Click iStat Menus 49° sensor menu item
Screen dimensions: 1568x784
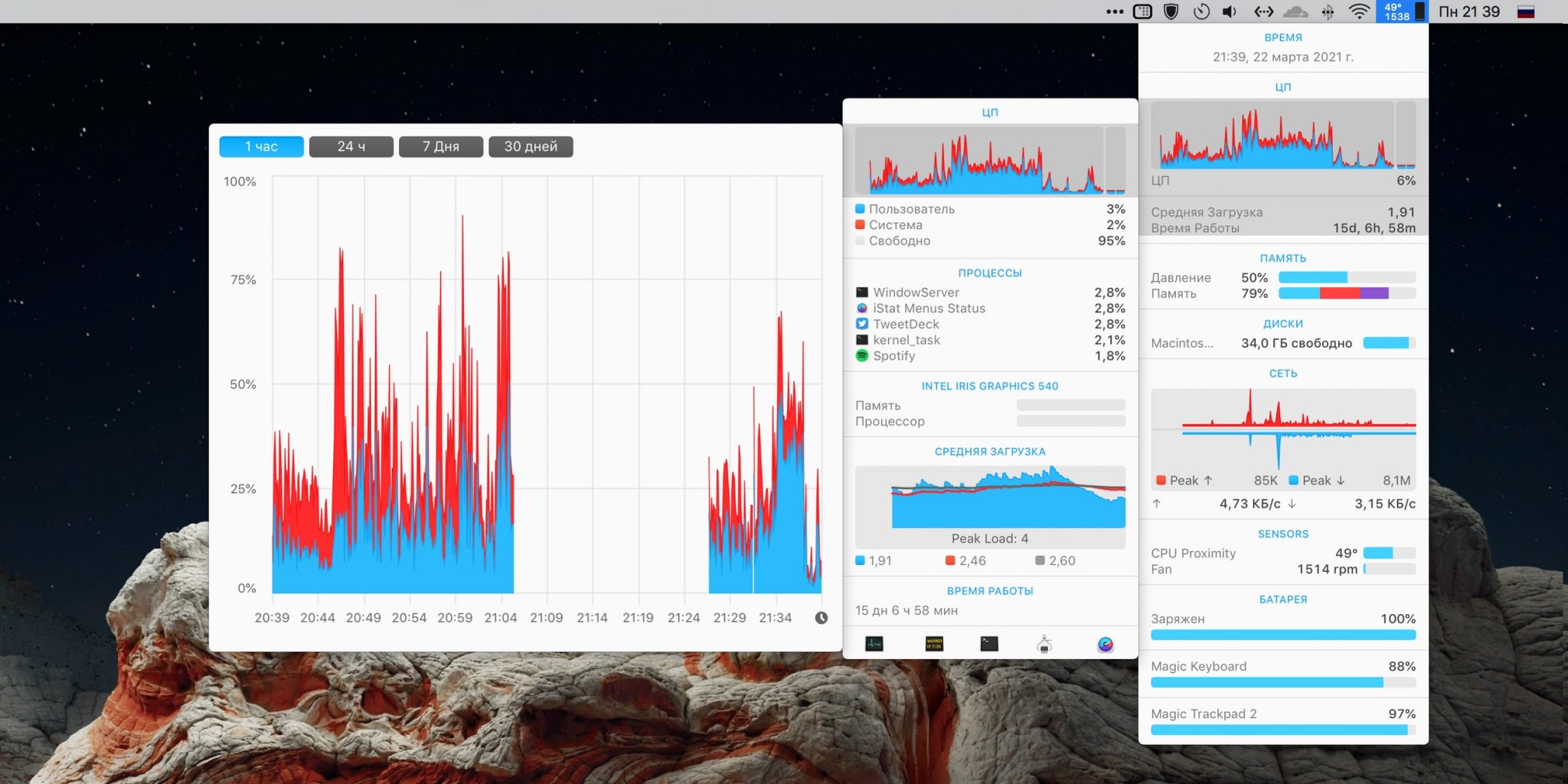1402,11
